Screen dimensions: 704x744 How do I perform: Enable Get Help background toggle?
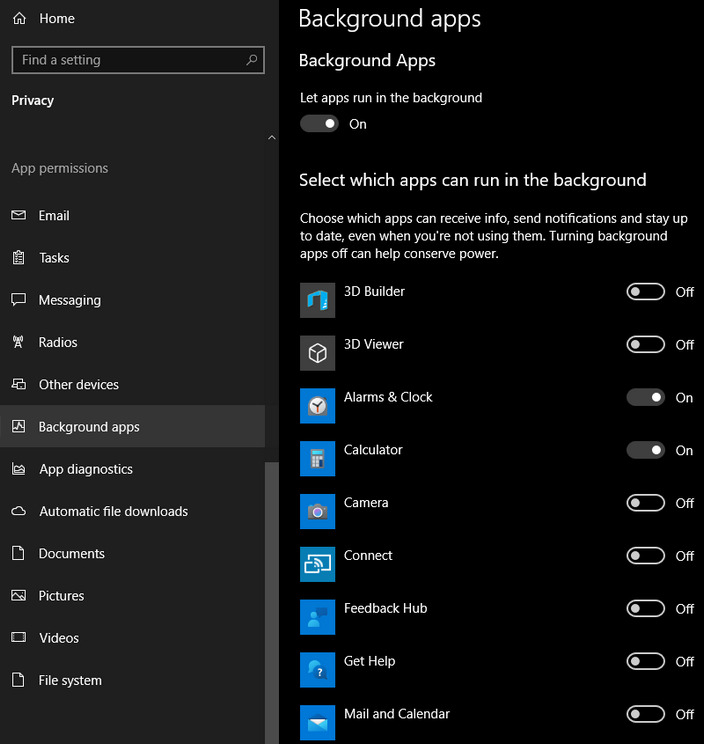(645, 661)
